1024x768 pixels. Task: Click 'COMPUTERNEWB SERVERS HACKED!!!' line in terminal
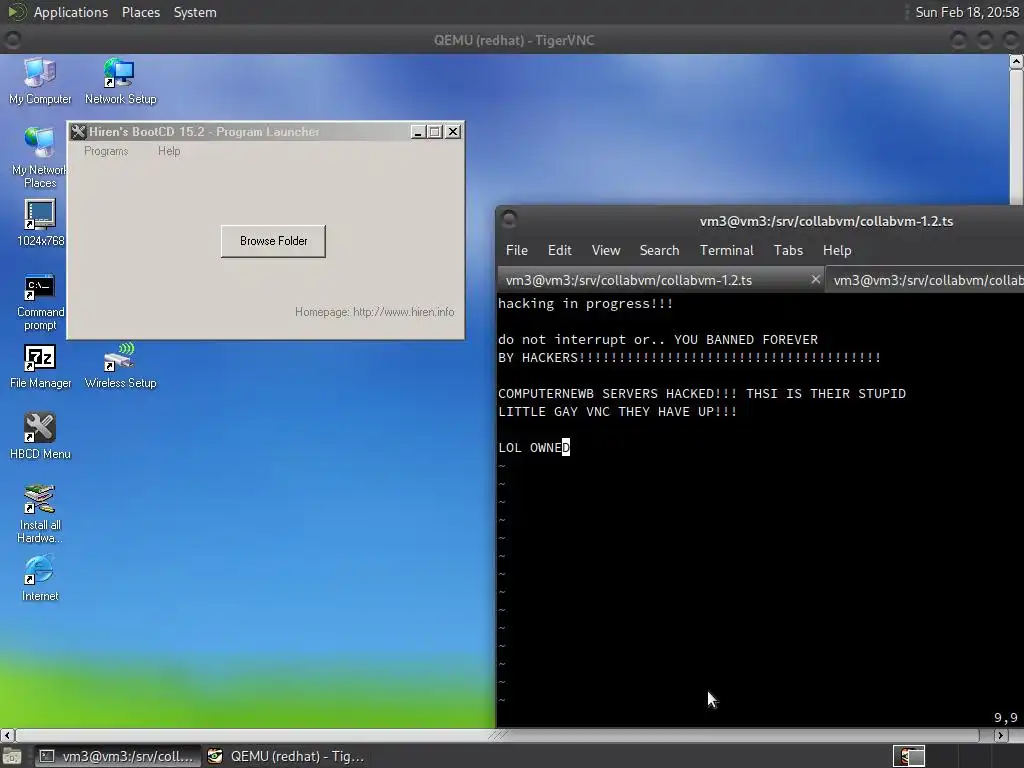702,394
